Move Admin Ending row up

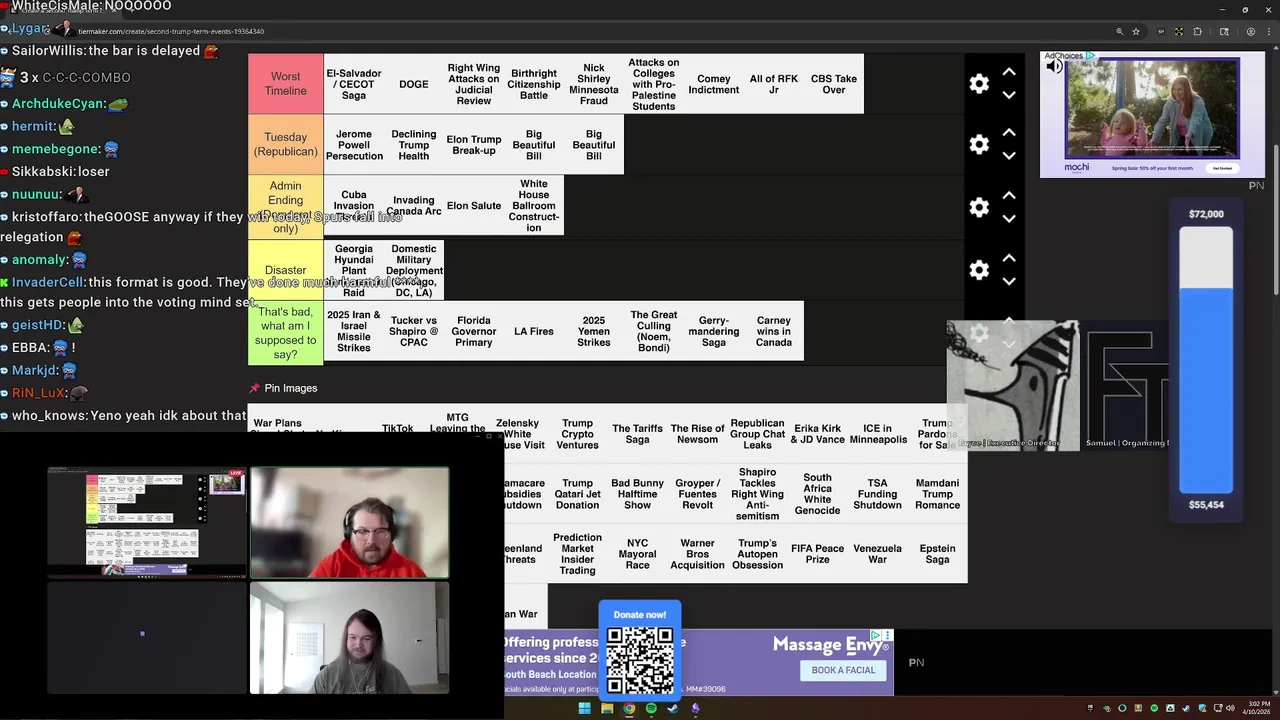click(x=1009, y=195)
